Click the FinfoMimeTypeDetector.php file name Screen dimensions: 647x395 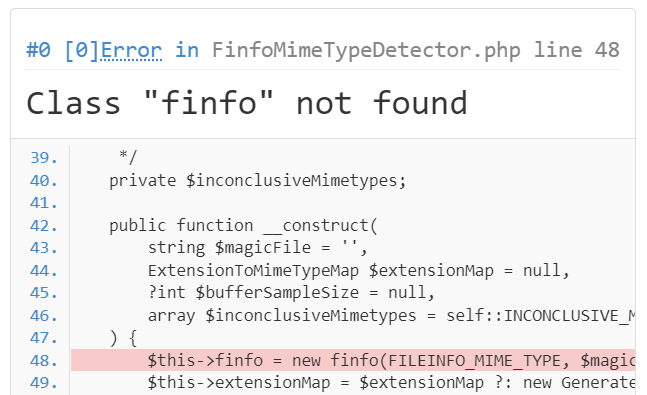[366, 50]
